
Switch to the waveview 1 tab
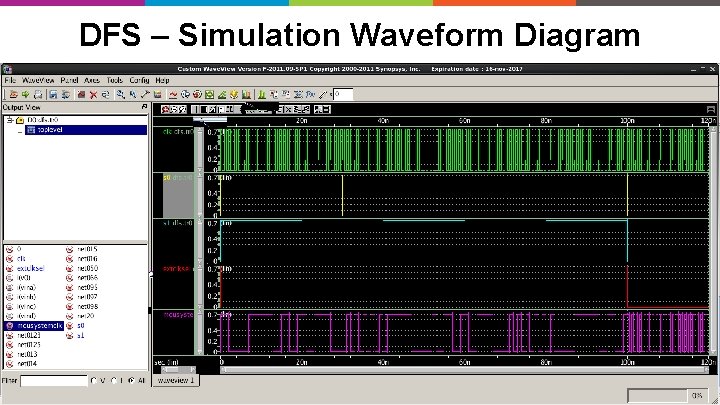[176, 381]
